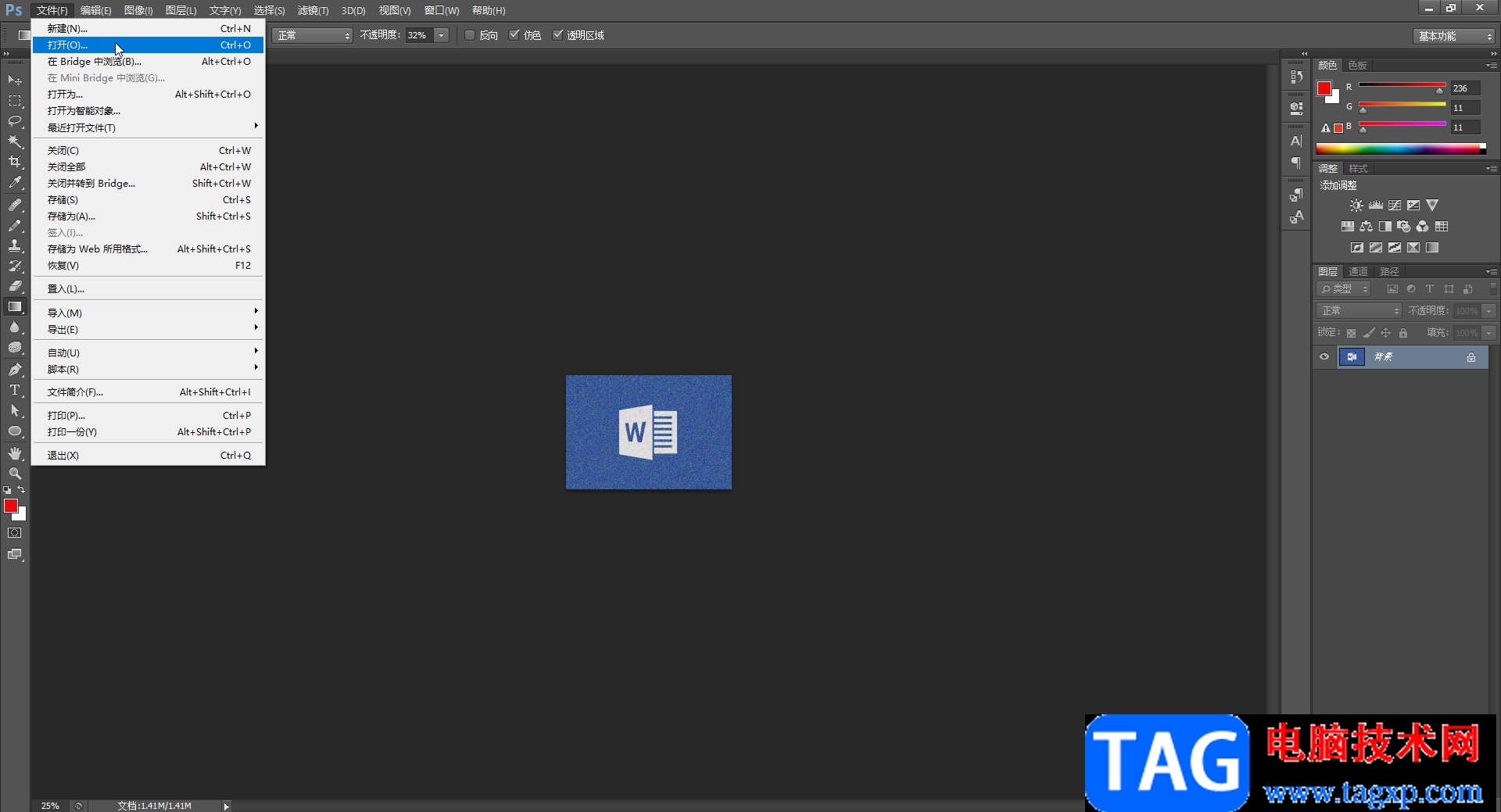
Task: Click the R value field 236
Action: (x=1466, y=88)
